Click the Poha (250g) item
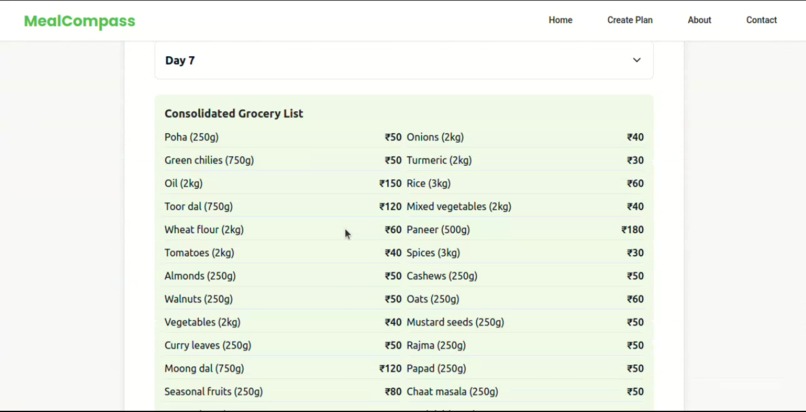806x412 pixels. point(191,137)
